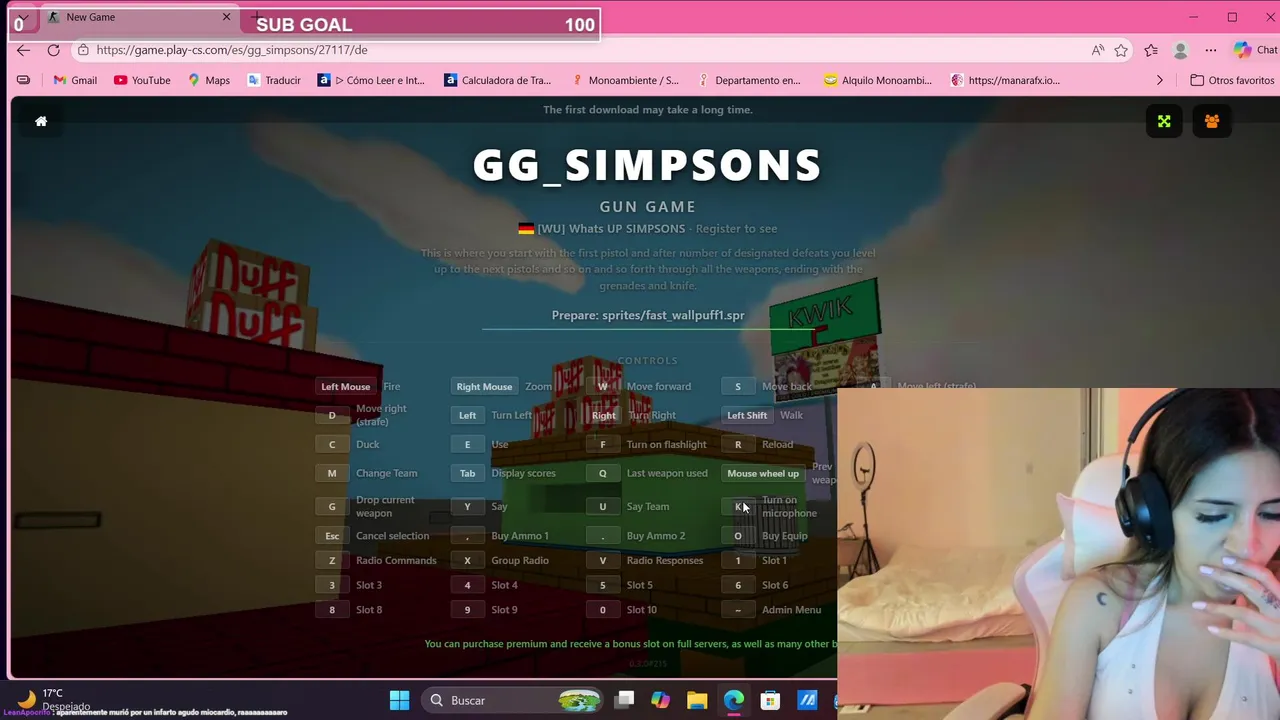Click the Left Mouse key for Fire
The image size is (1280, 720).
[x=345, y=387]
